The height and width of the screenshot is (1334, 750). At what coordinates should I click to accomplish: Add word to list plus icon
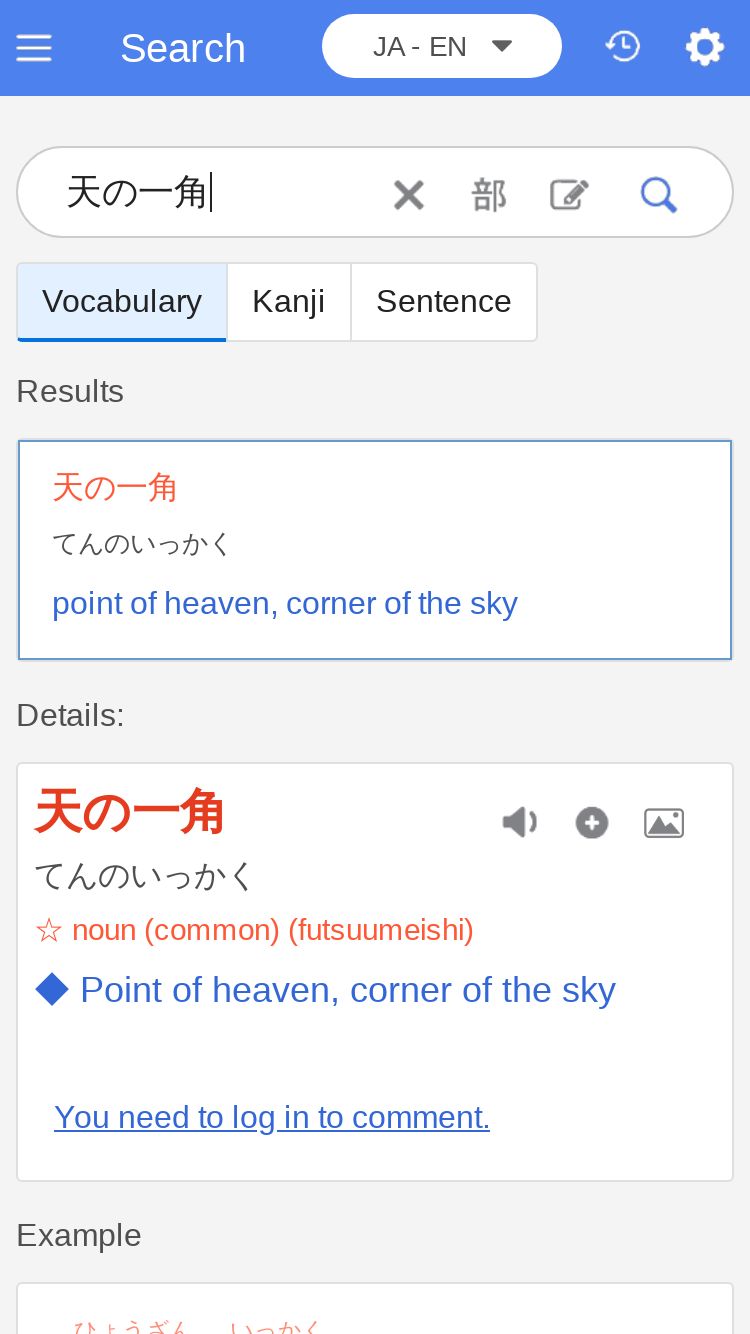point(592,823)
